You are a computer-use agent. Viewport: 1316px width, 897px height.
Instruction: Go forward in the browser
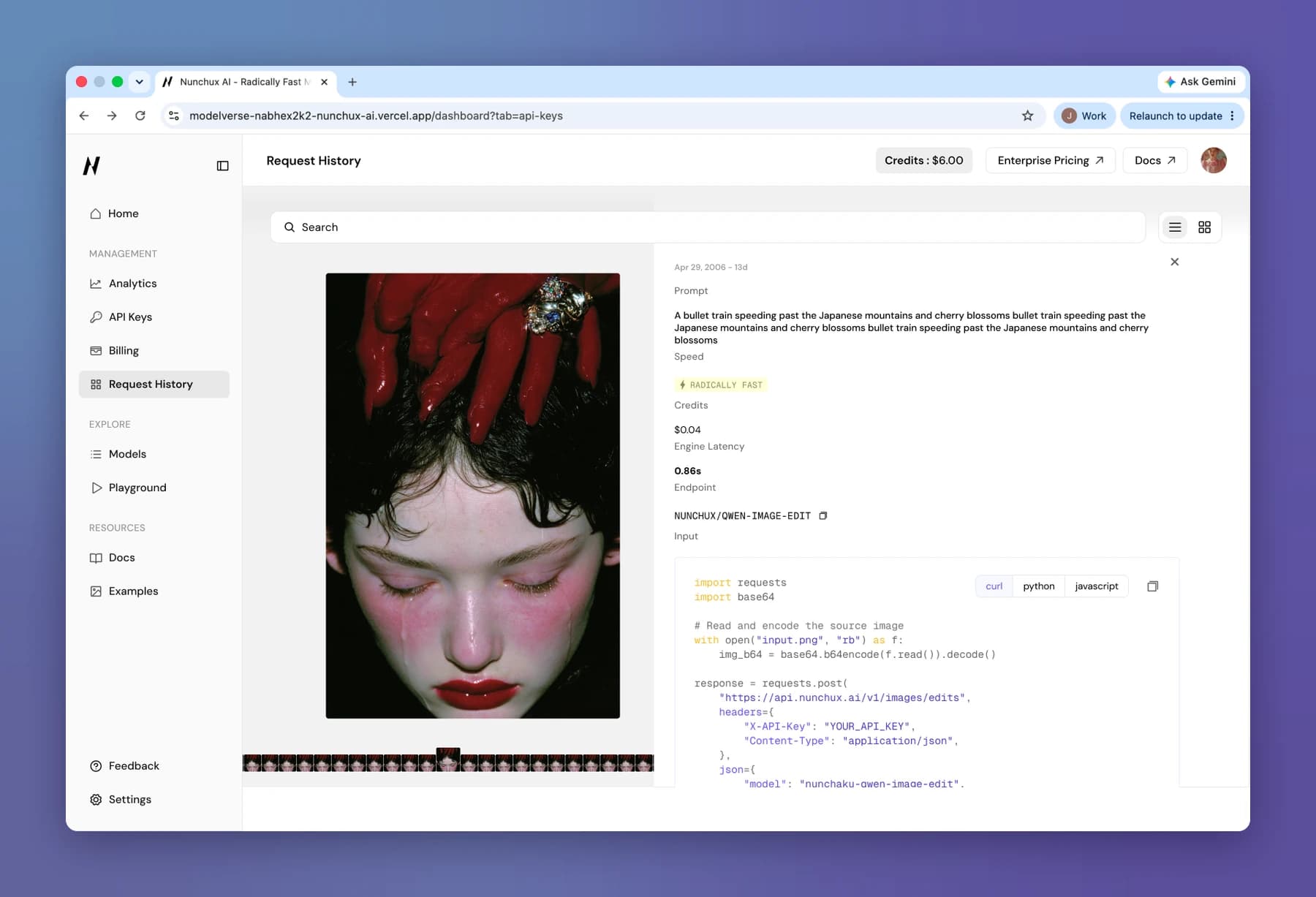tap(112, 116)
